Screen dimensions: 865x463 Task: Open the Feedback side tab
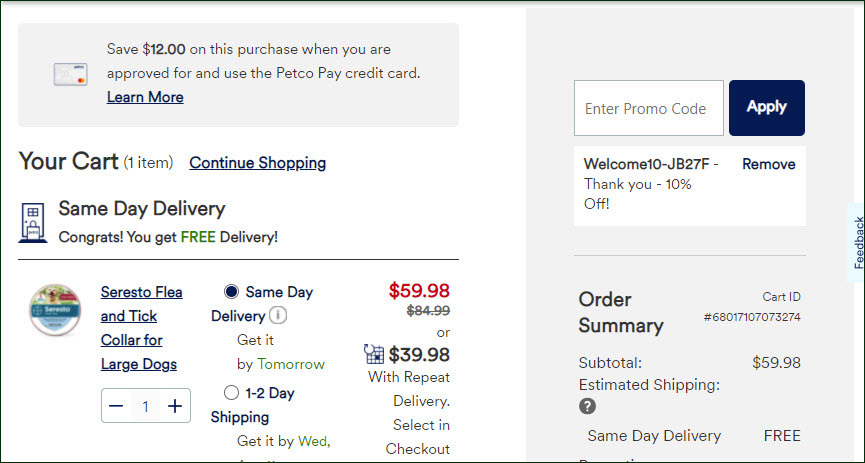tap(858, 243)
